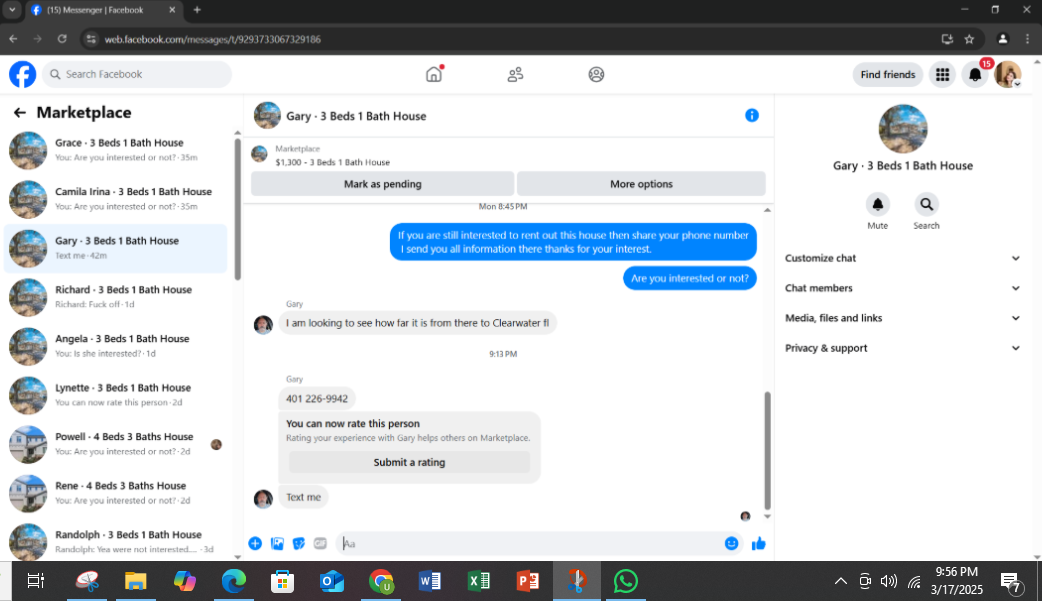The width and height of the screenshot is (1042, 601).
Task: Click the chat list scrollbar
Action: tap(237, 209)
